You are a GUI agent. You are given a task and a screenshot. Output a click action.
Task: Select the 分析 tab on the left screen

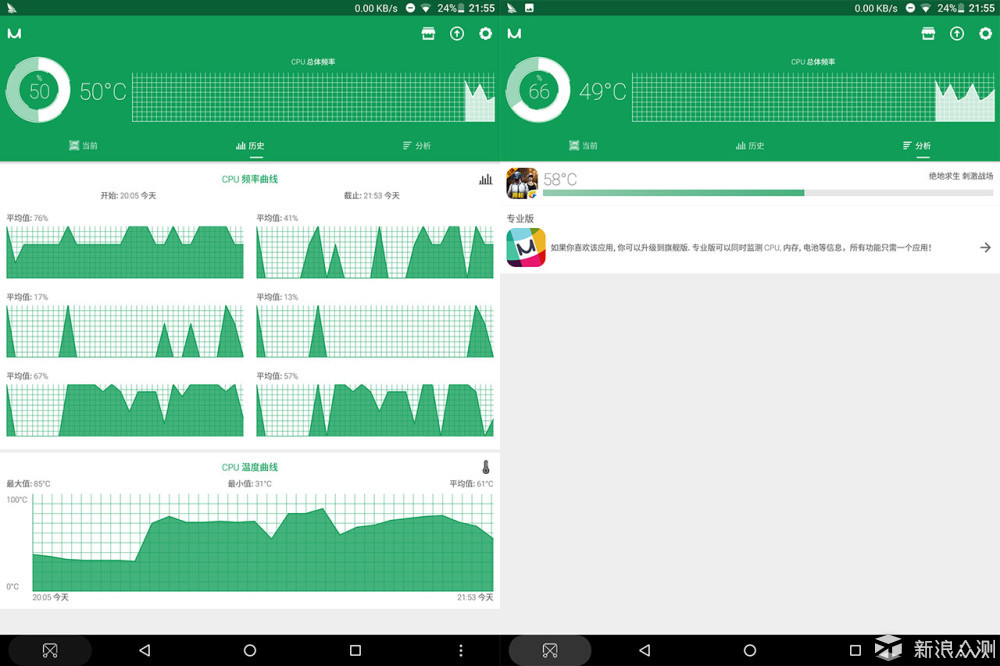pos(416,146)
